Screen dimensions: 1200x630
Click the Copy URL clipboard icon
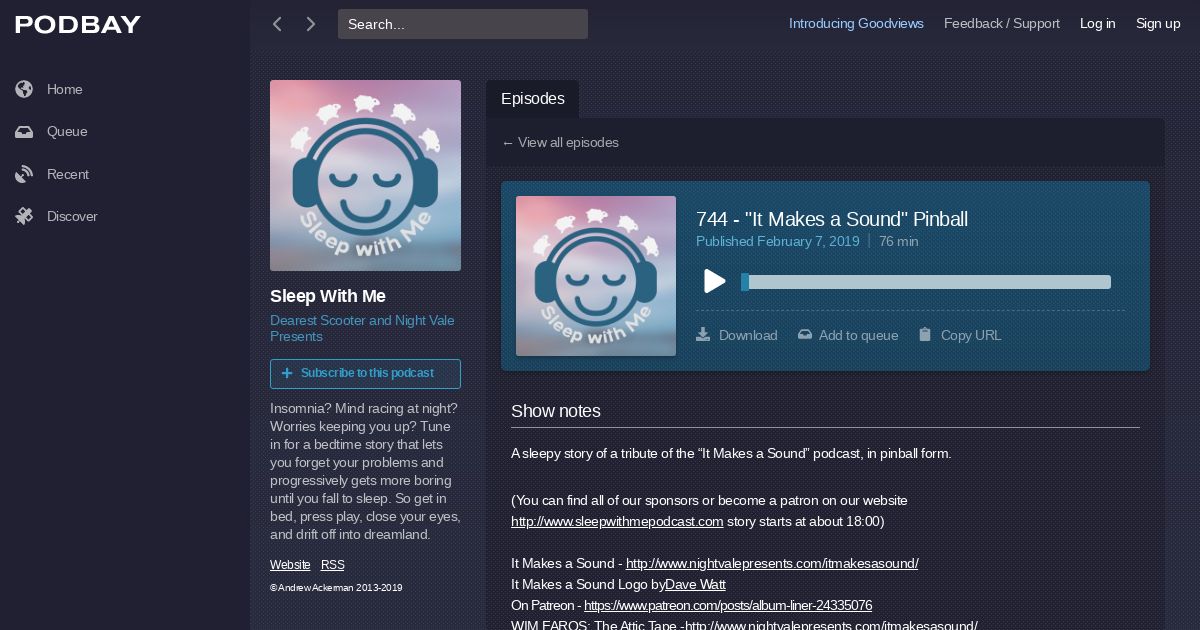click(x=925, y=334)
